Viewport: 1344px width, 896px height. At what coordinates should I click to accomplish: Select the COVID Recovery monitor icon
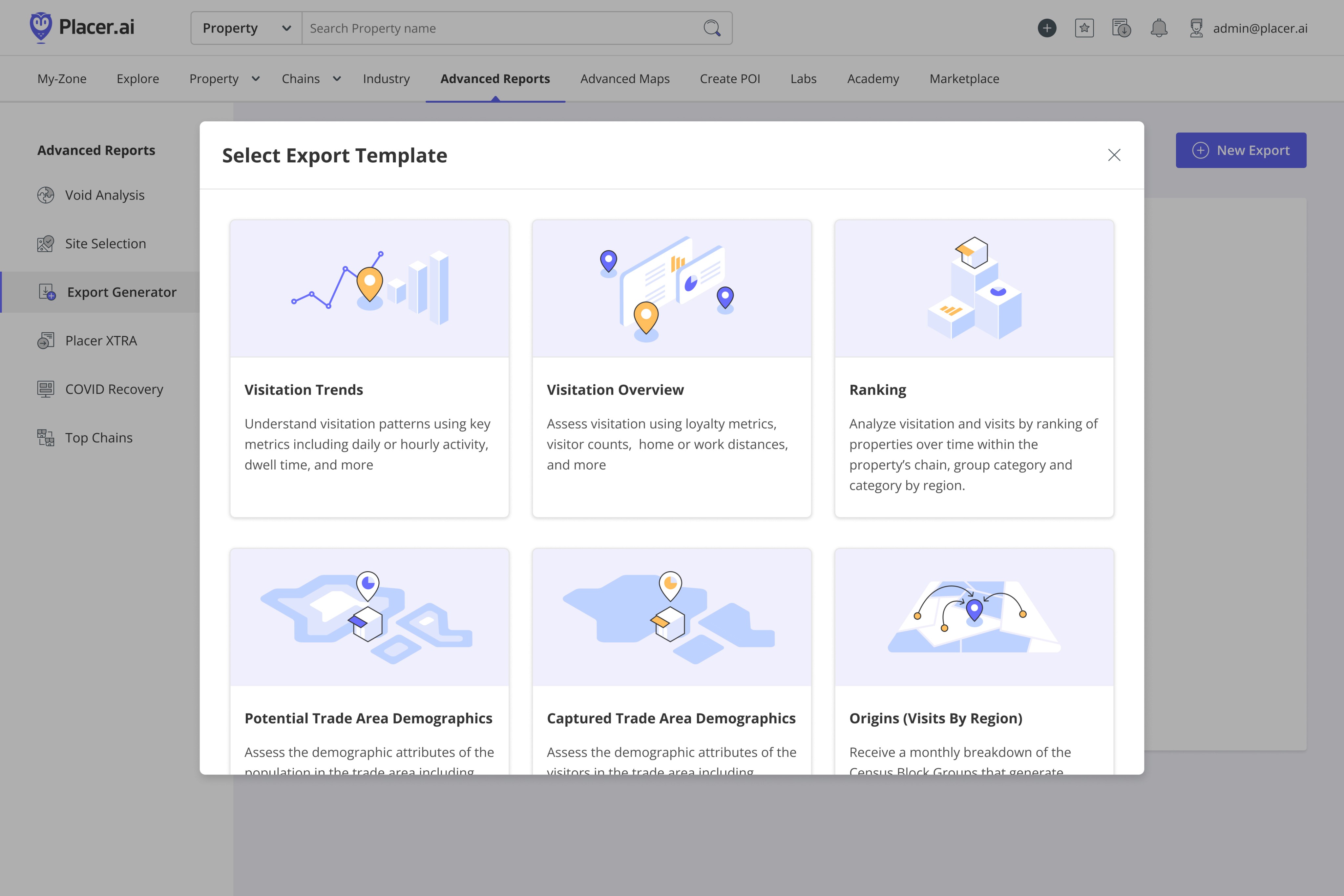45,389
